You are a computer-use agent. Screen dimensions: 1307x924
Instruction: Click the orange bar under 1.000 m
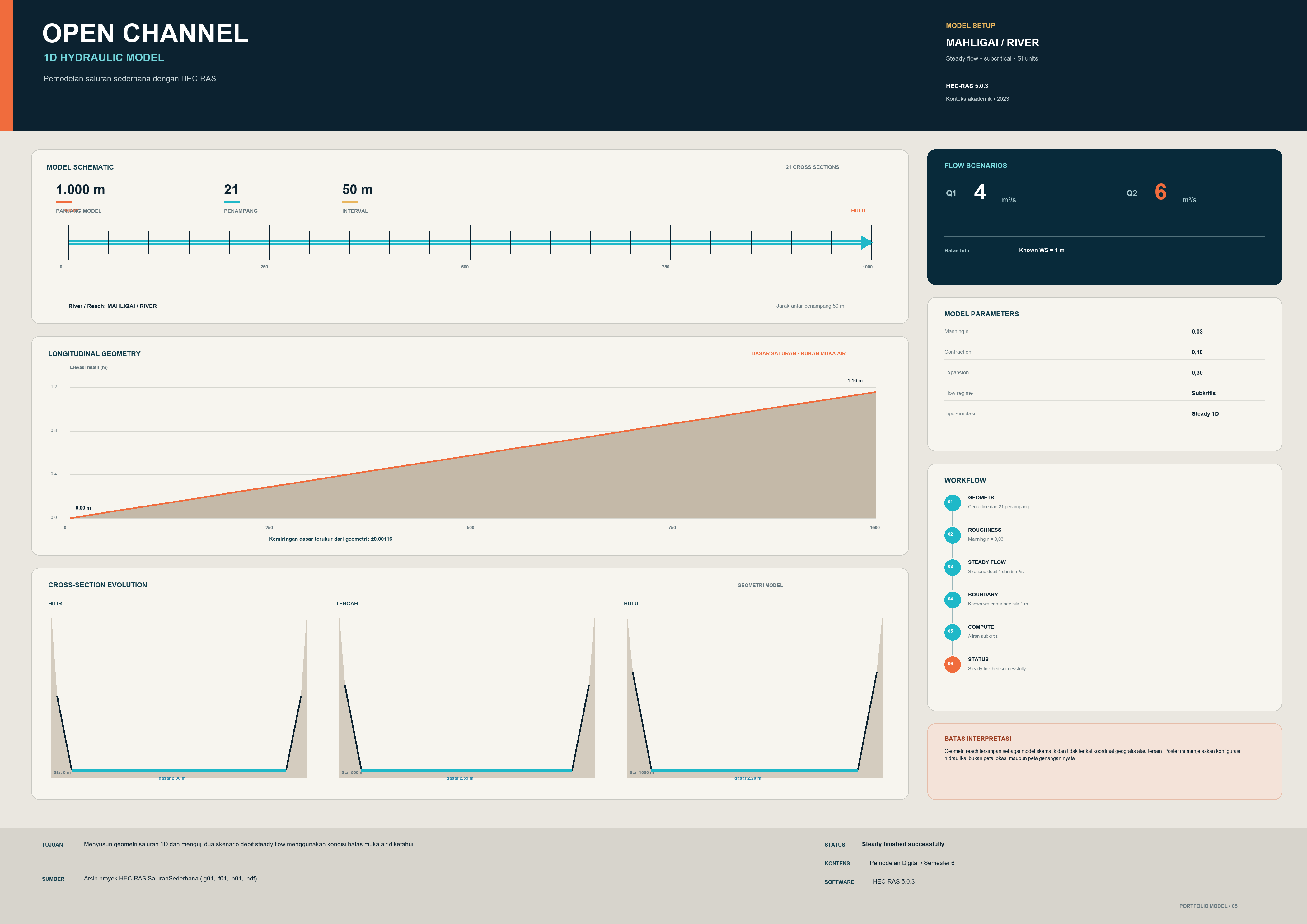64,202
